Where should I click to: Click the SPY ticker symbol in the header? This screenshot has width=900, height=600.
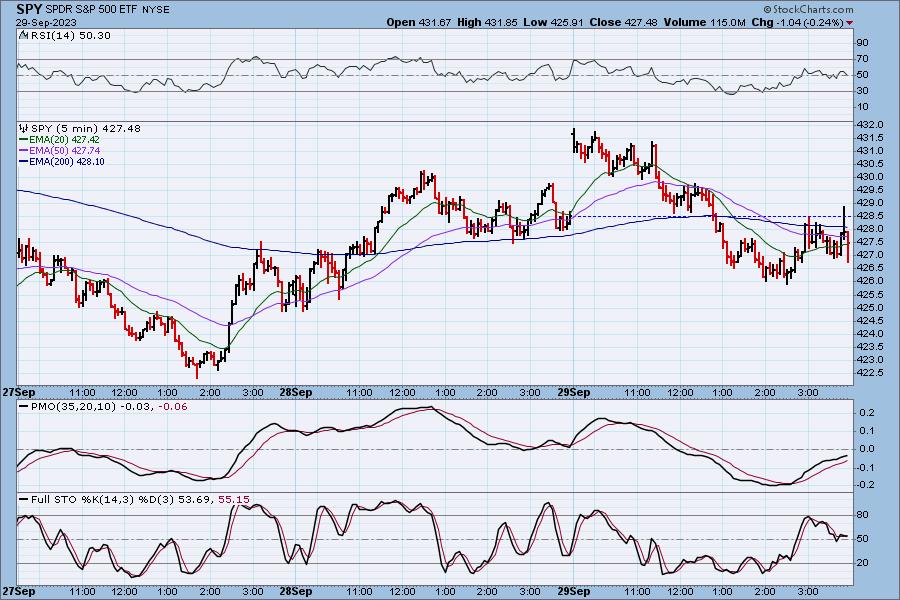tap(29, 9)
